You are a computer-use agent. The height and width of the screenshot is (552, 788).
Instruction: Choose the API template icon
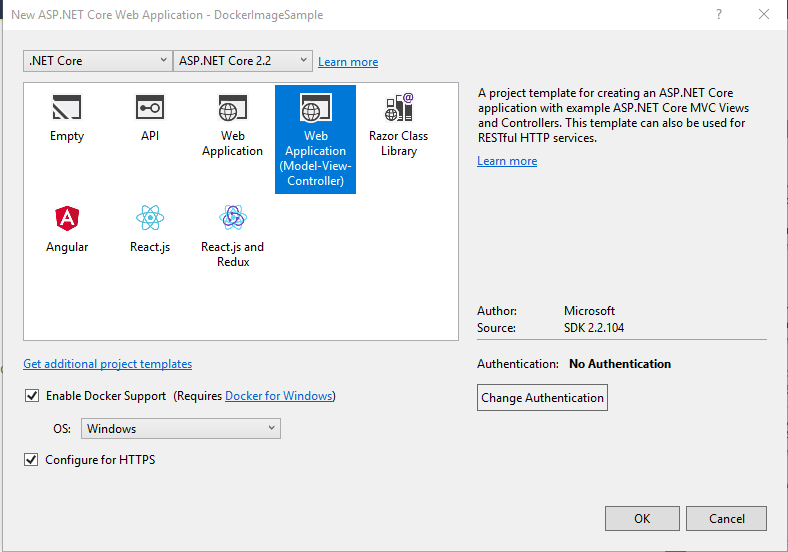tap(150, 109)
